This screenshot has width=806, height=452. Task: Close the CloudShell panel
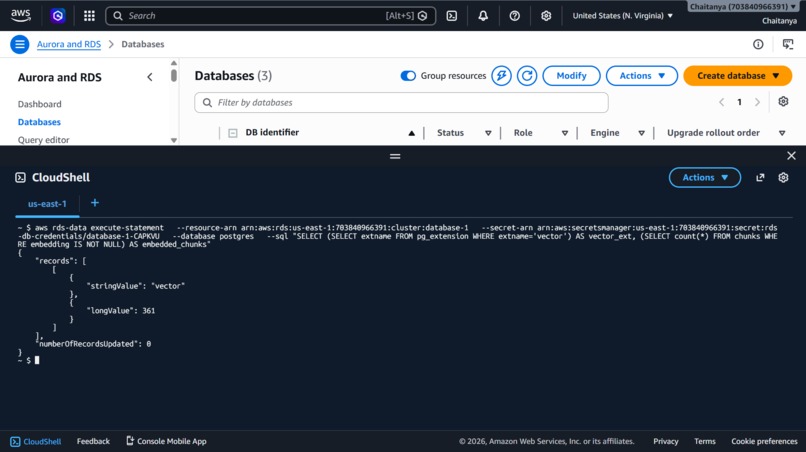point(792,156)
